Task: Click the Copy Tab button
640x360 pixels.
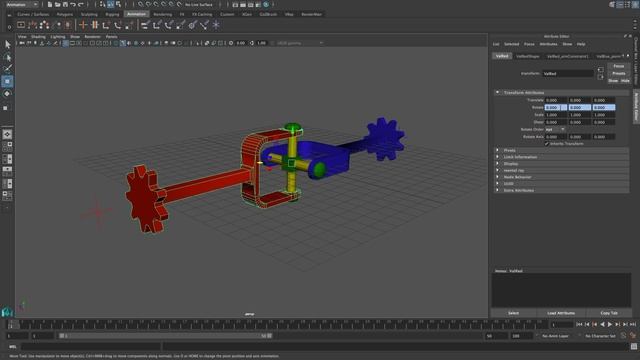Action: pos(609,313)
